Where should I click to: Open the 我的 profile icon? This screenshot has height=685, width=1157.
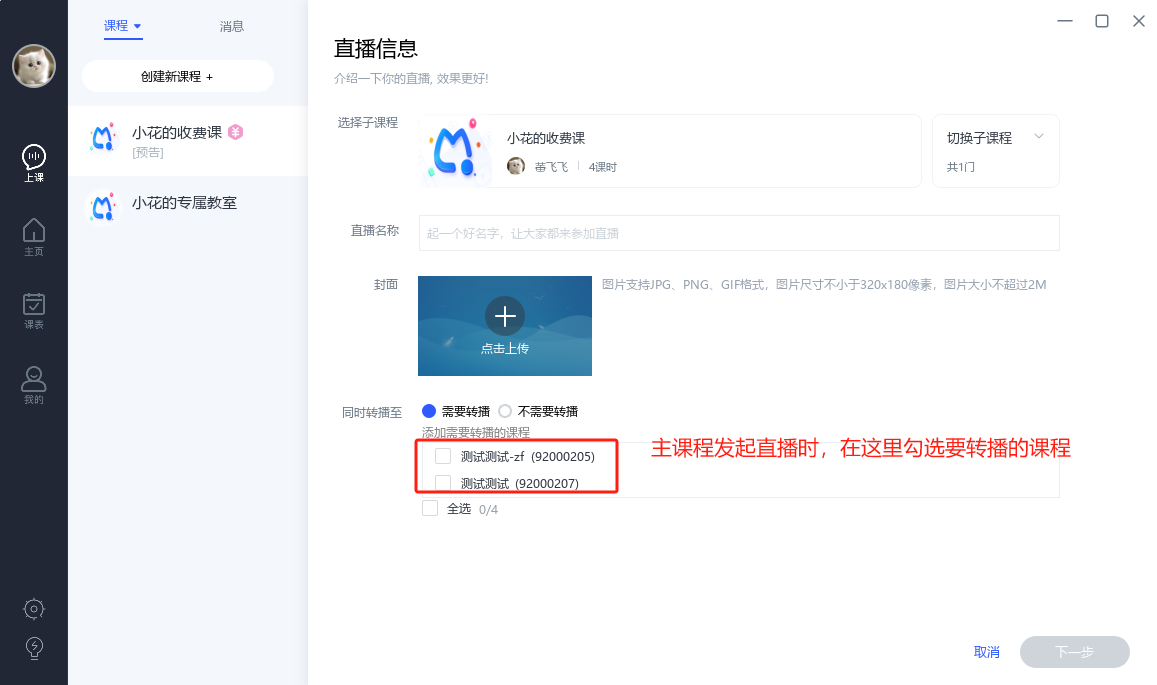click(x=34, y=385)
